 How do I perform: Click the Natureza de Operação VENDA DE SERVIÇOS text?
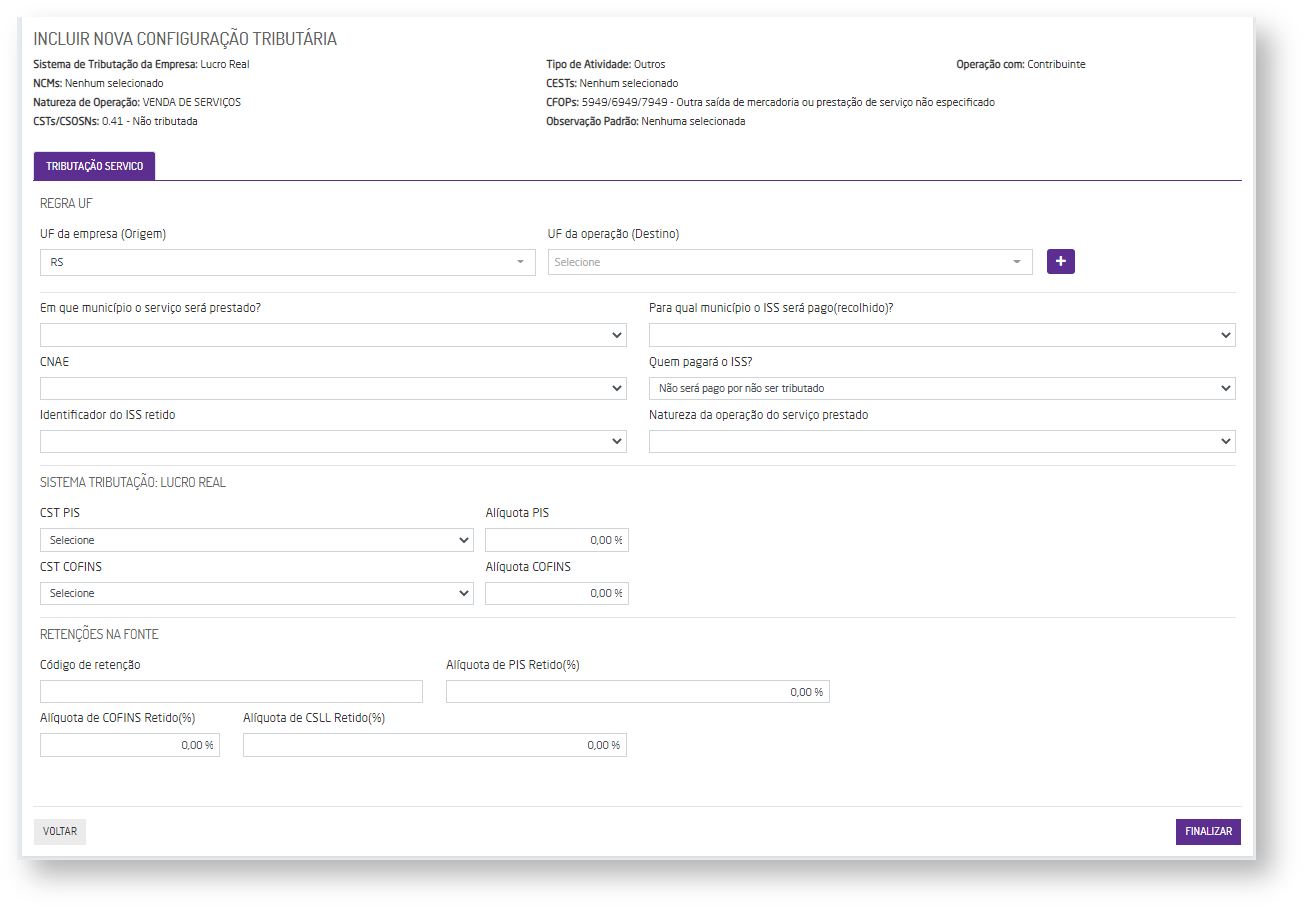[x=137, y=102]
